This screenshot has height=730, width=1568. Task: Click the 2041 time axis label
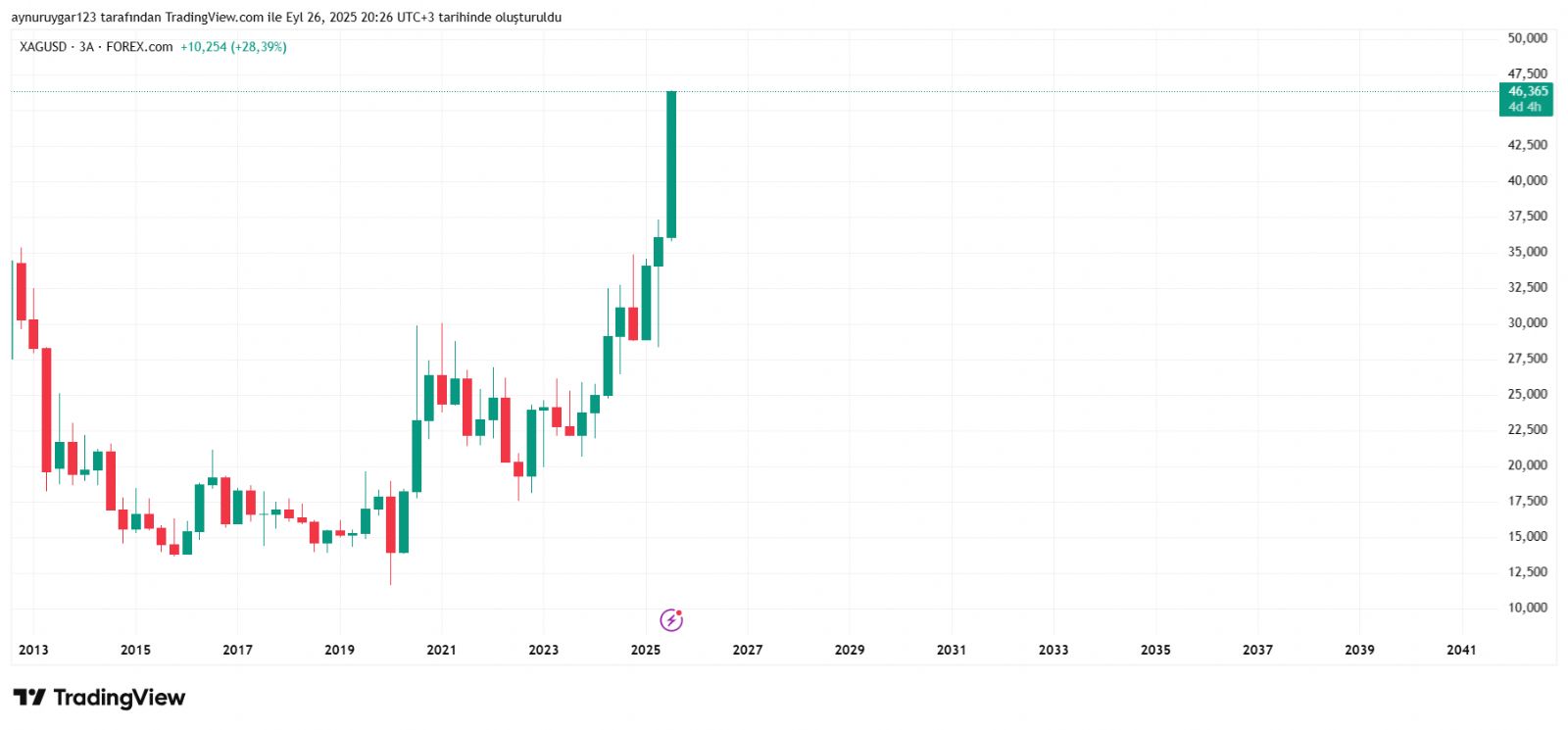coord(1461,650)
